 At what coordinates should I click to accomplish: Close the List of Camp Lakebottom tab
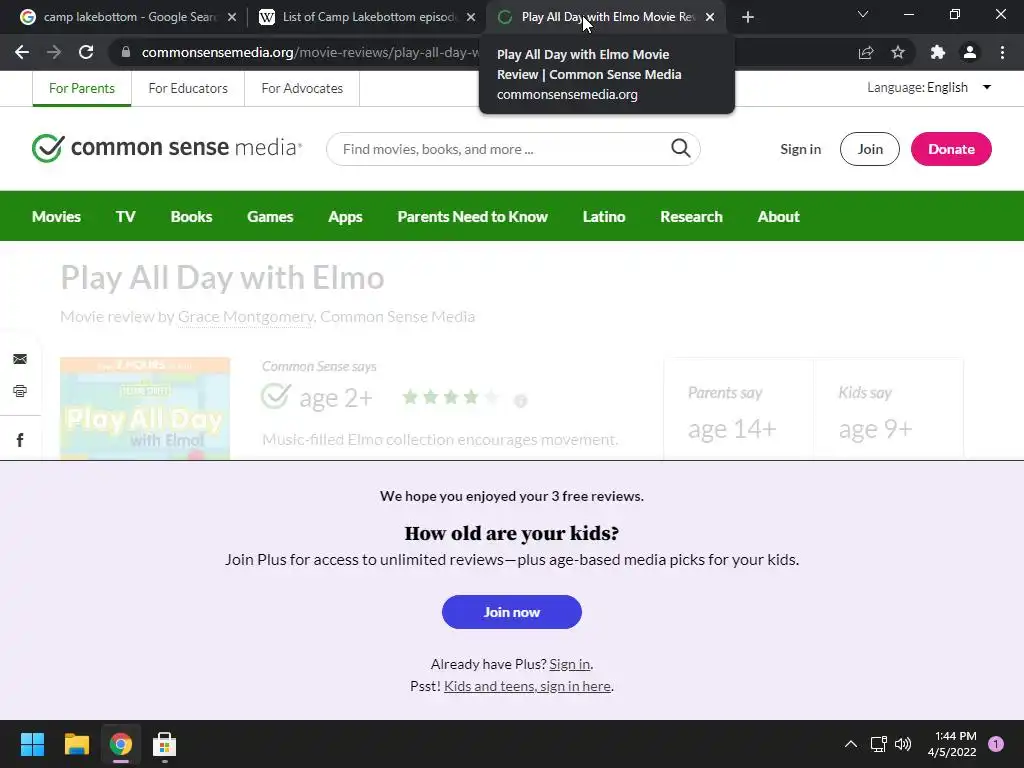(471, 18)
